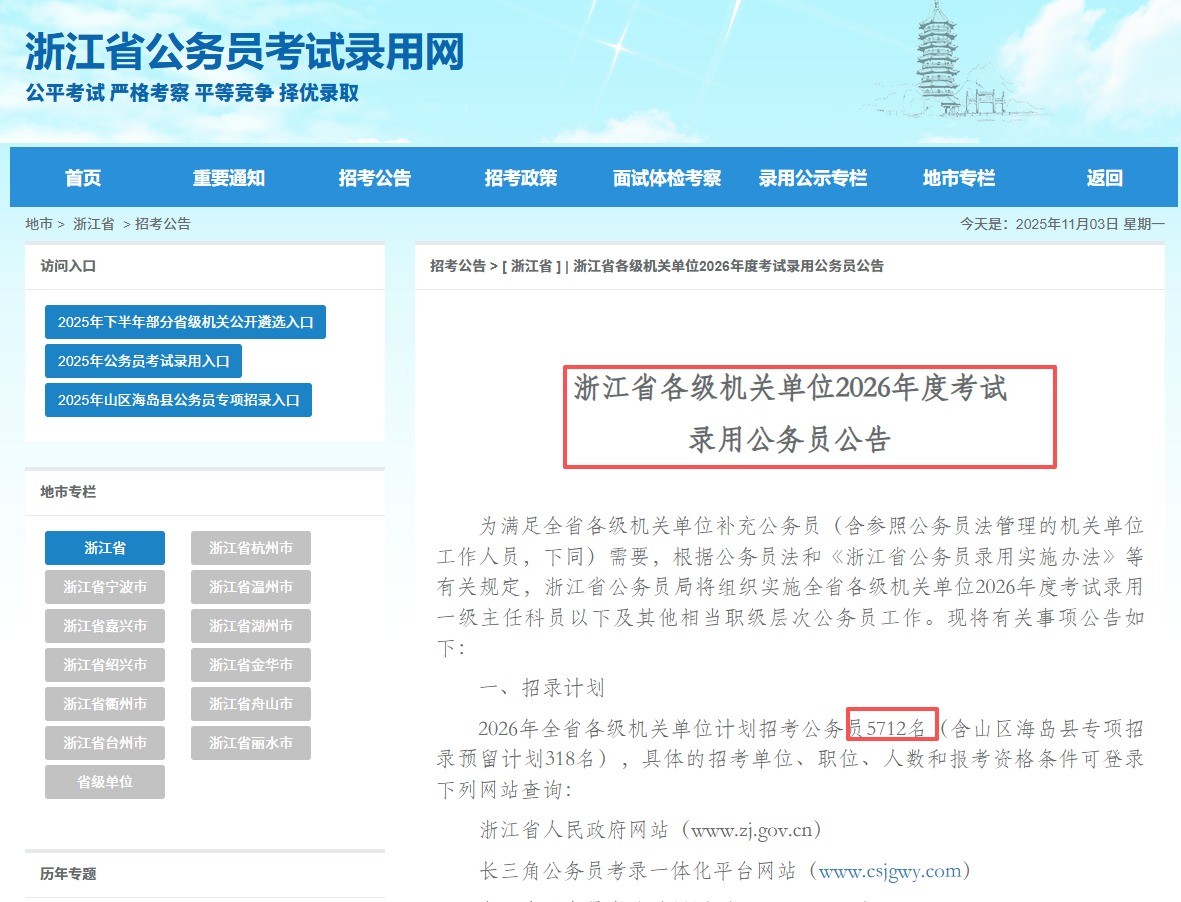
Task: Click 地市专栏 in the top navigation
Action: click(x=959, y=178)
